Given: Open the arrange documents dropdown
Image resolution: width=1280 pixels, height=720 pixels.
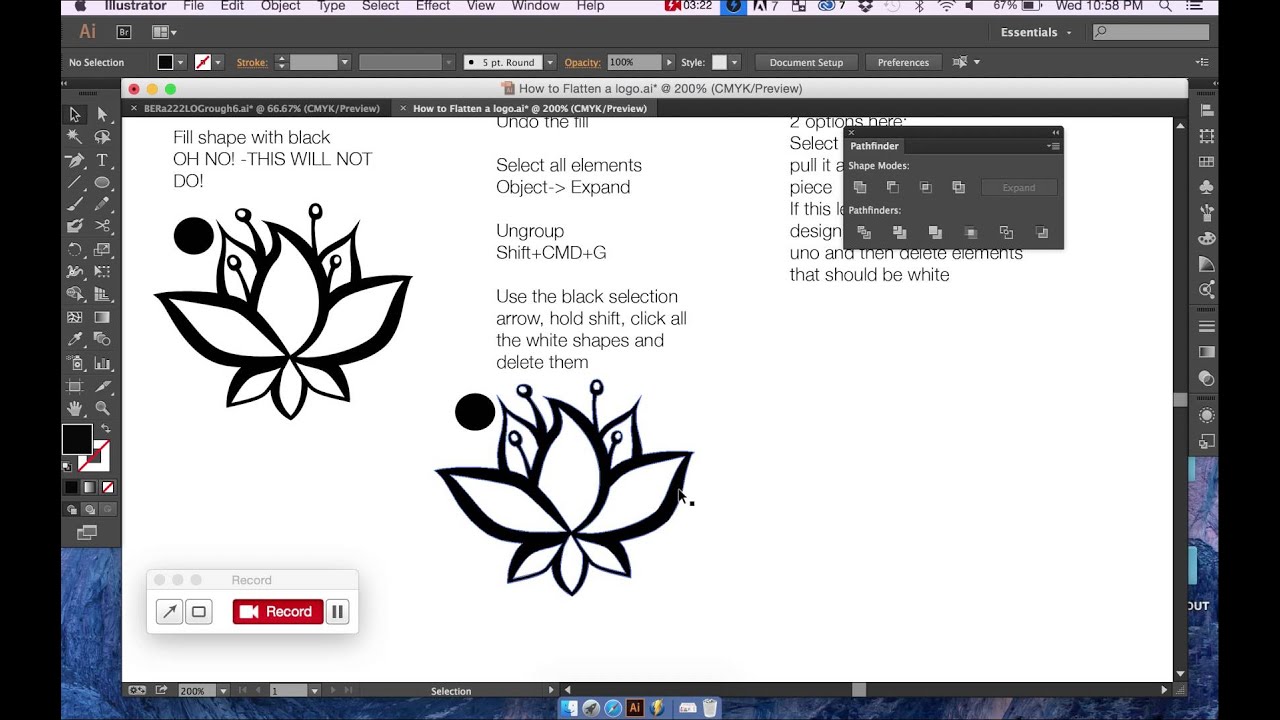Looking at the screenshot, I should 164,32.
